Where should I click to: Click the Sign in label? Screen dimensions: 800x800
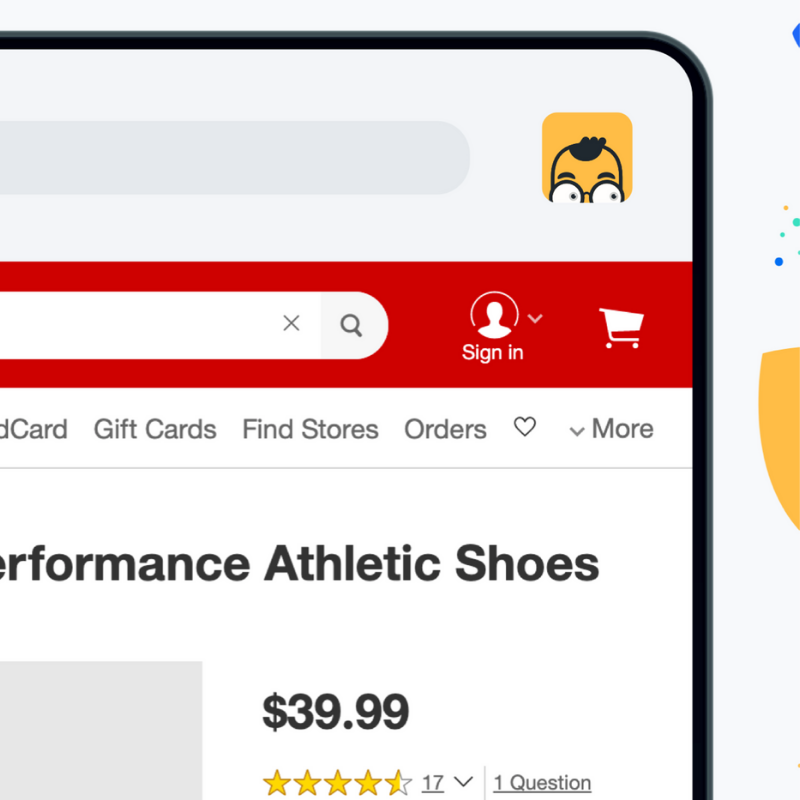[492, 353]
